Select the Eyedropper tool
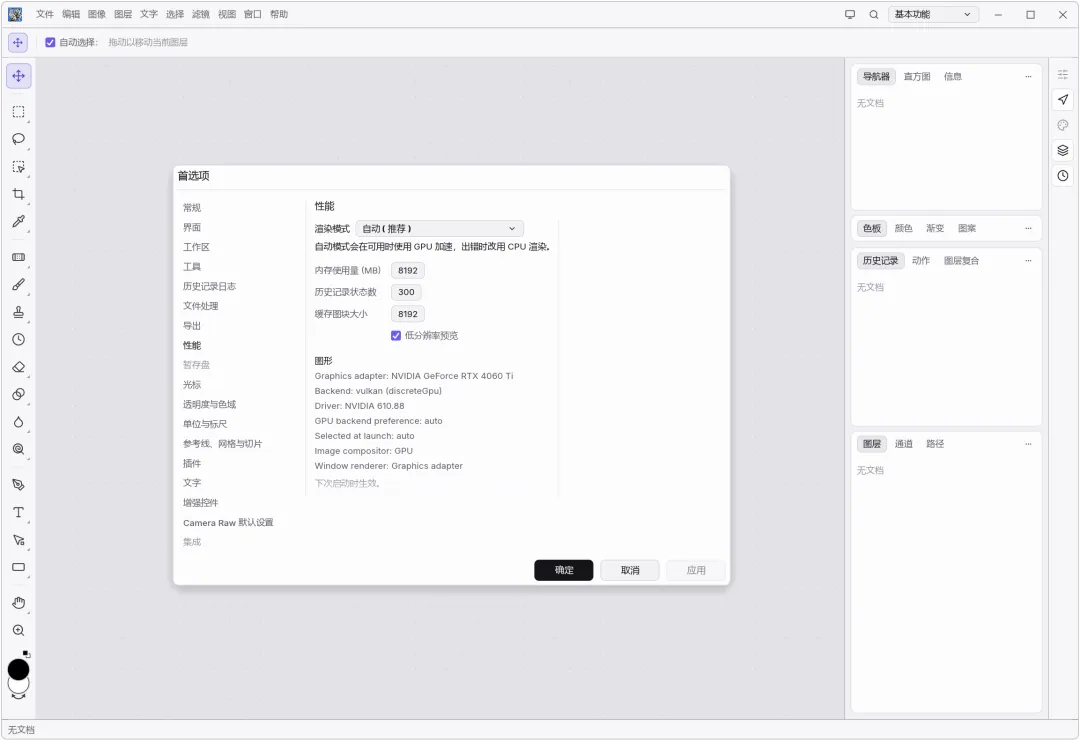1080x741 pixels. point(19,221)
